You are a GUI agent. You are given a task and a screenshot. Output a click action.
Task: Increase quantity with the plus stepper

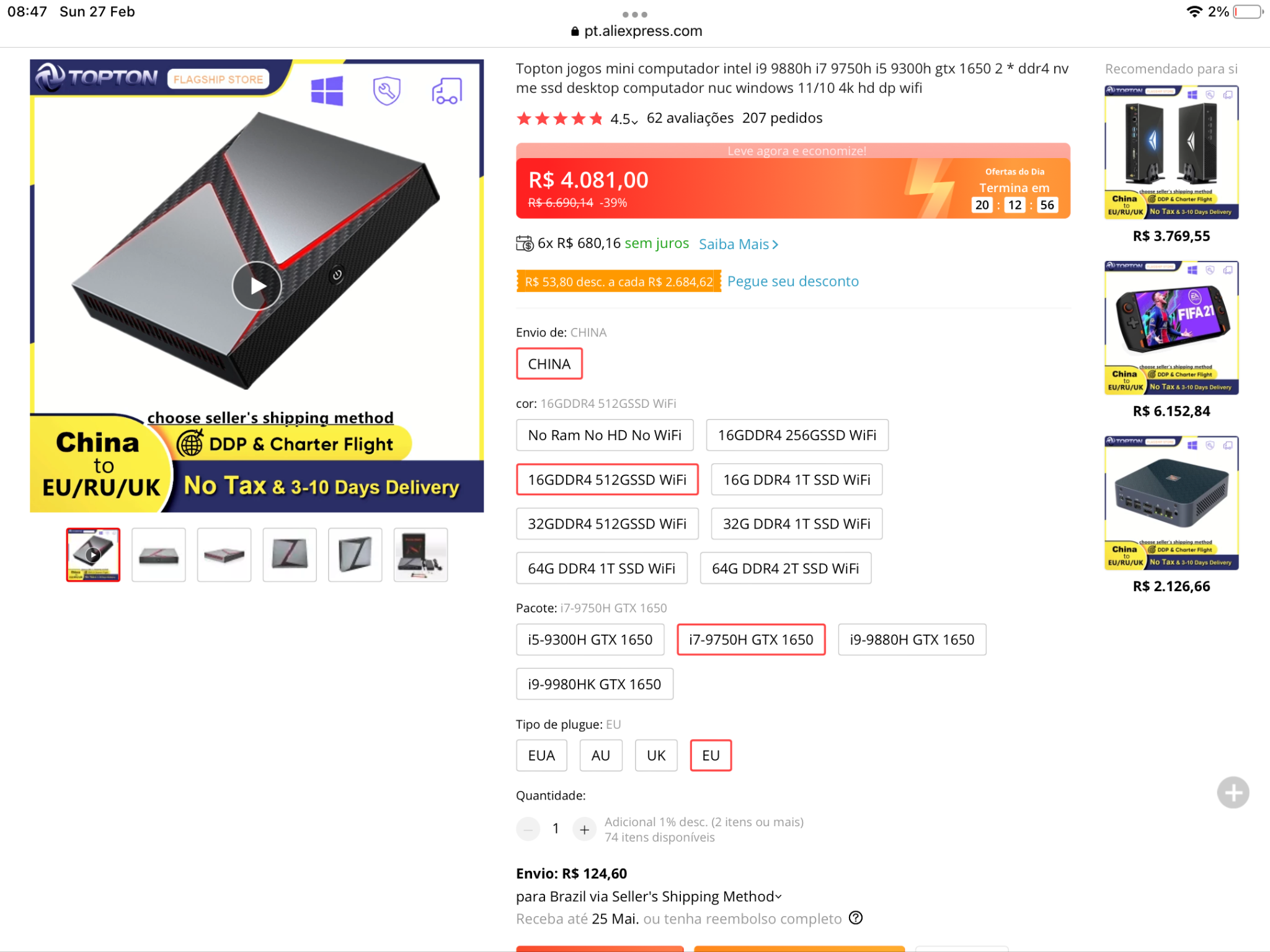(584, 829)
